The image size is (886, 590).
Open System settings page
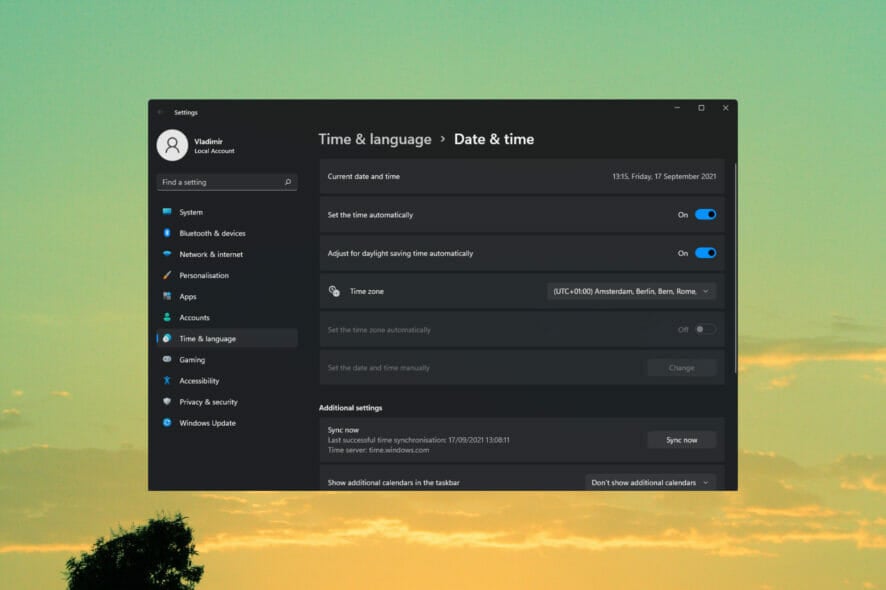tap(227, 212)
